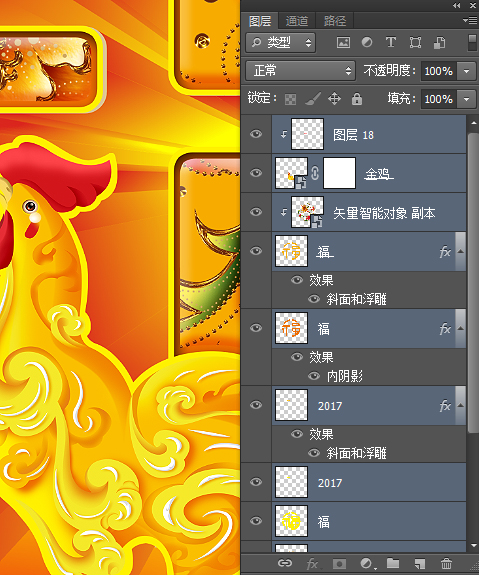479x575 pixels.
Task: Click link layers chain icon
Action: [285, 563]
